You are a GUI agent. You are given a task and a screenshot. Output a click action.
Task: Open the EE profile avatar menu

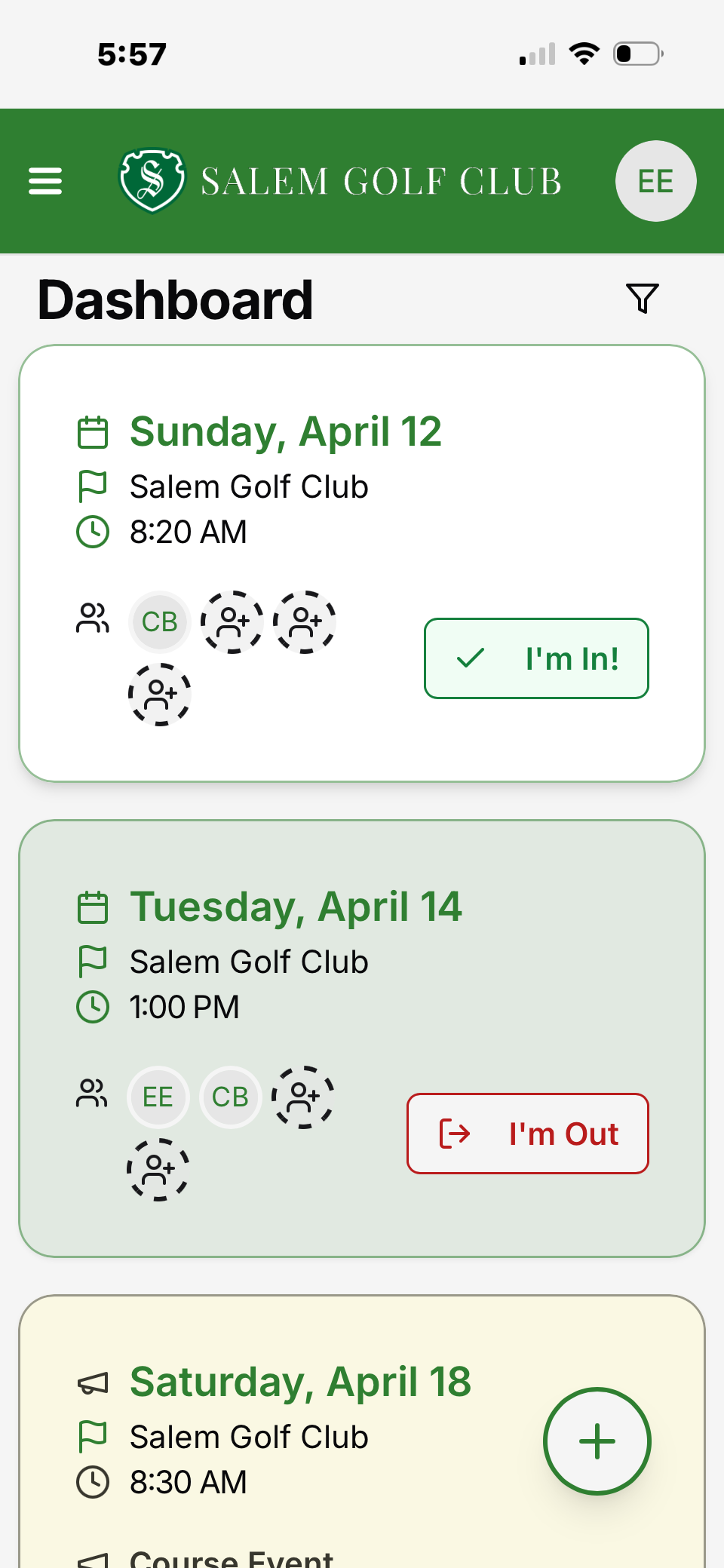pyautogui.click(x=655, y=181)
